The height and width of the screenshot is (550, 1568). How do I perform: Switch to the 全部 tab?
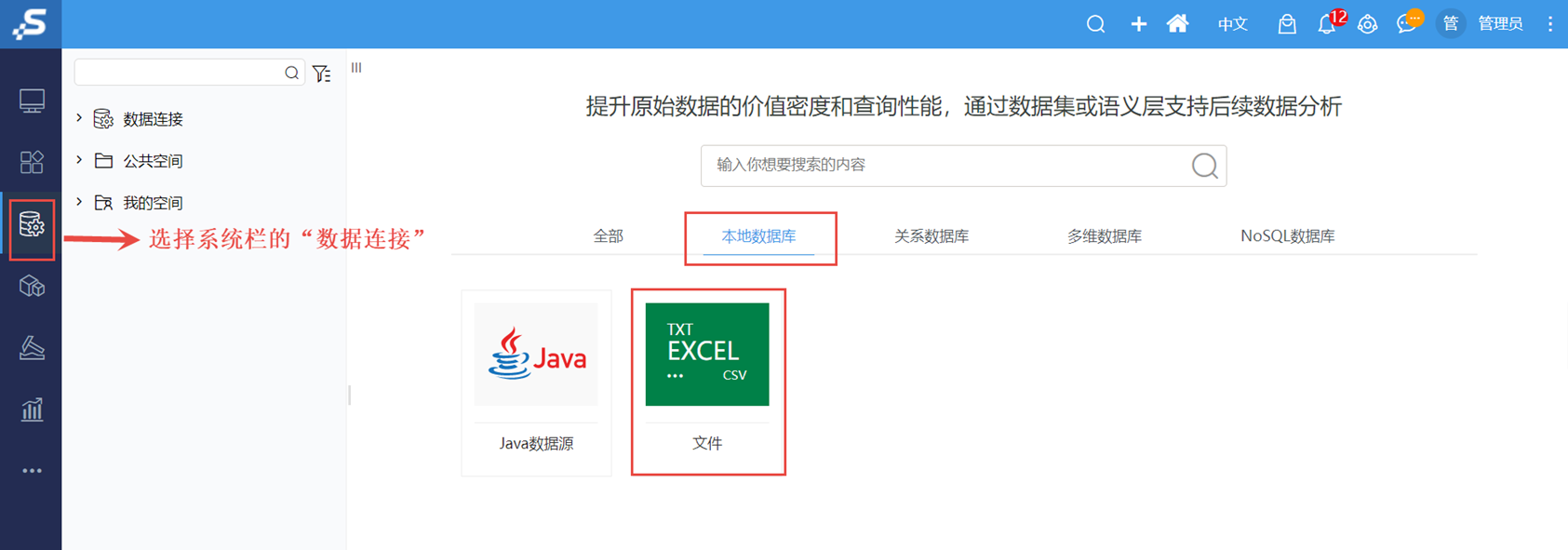[x=609, y=236]
